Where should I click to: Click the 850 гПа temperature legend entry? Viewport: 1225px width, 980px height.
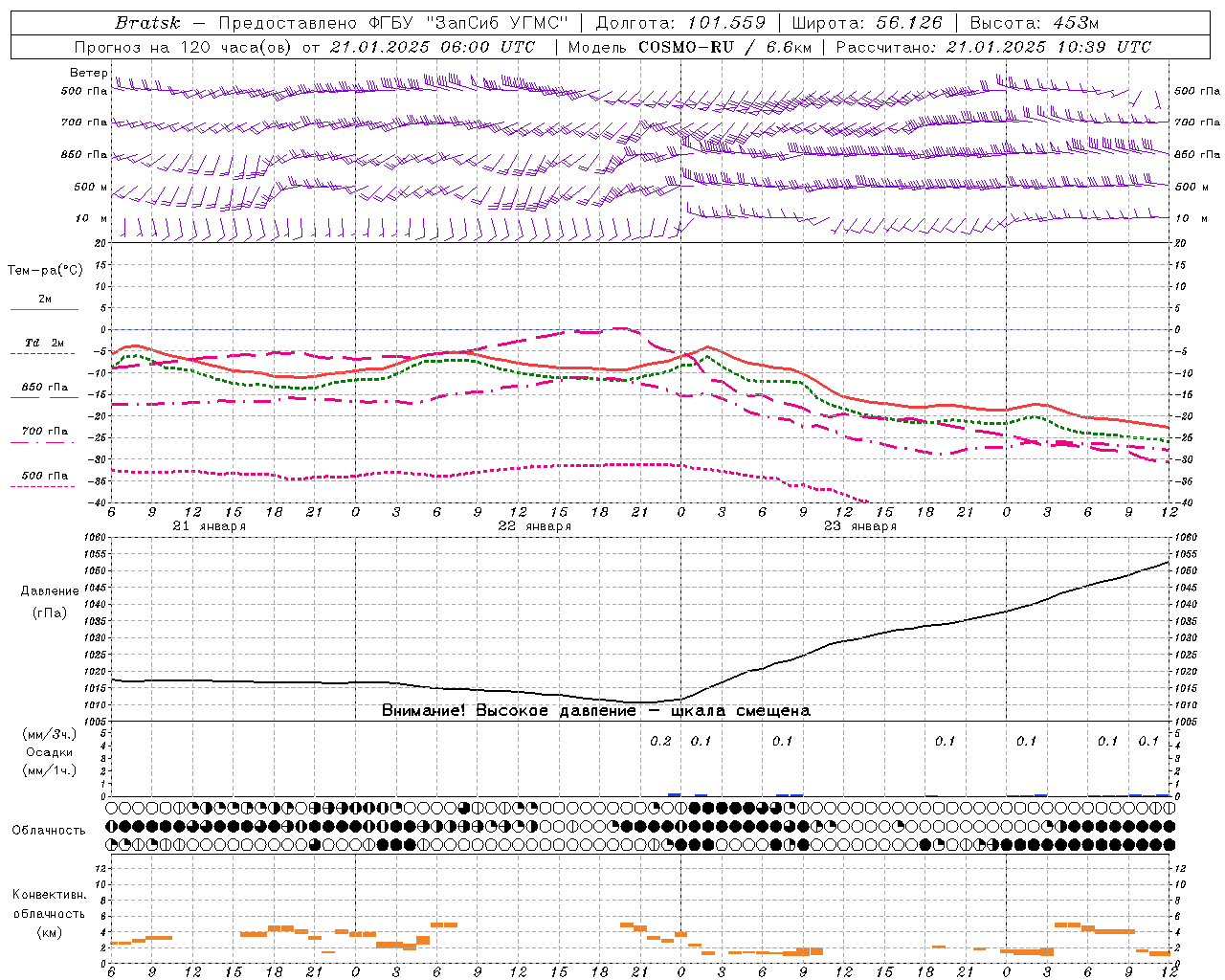[x=44, y=388]
